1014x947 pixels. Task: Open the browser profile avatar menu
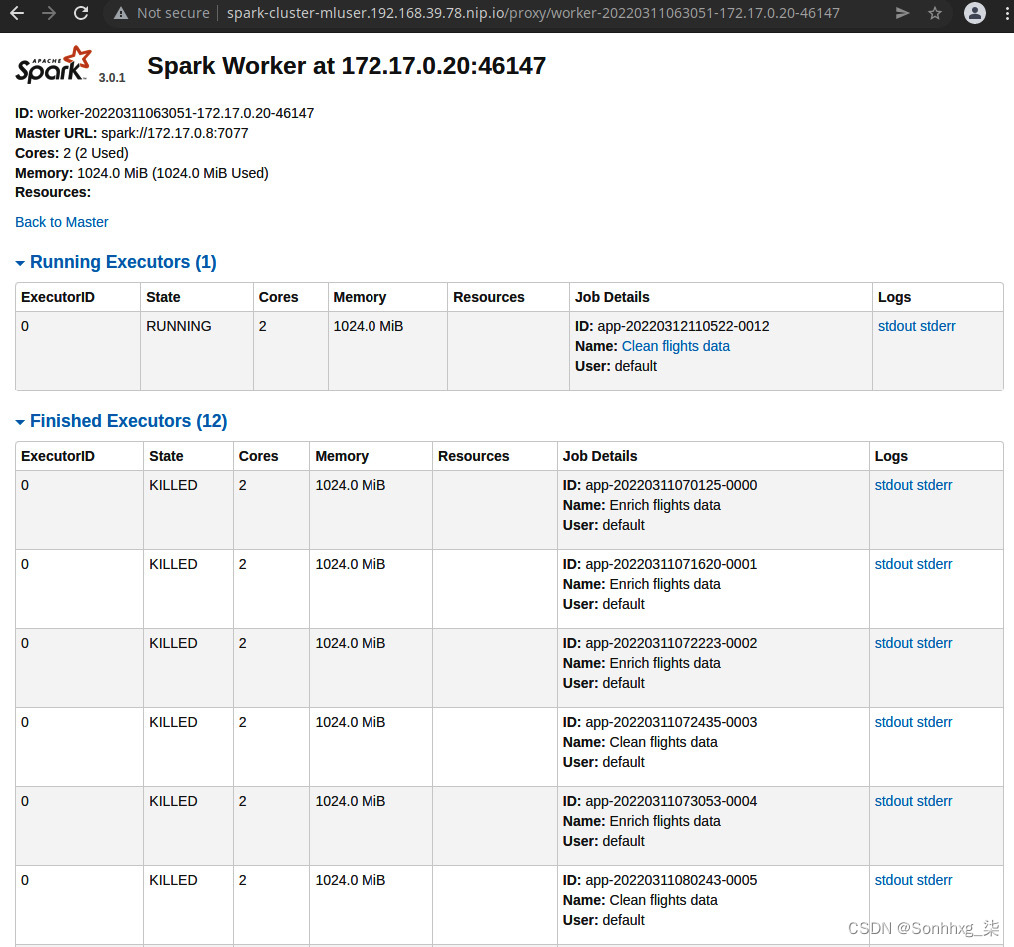(x=975, y=13)
